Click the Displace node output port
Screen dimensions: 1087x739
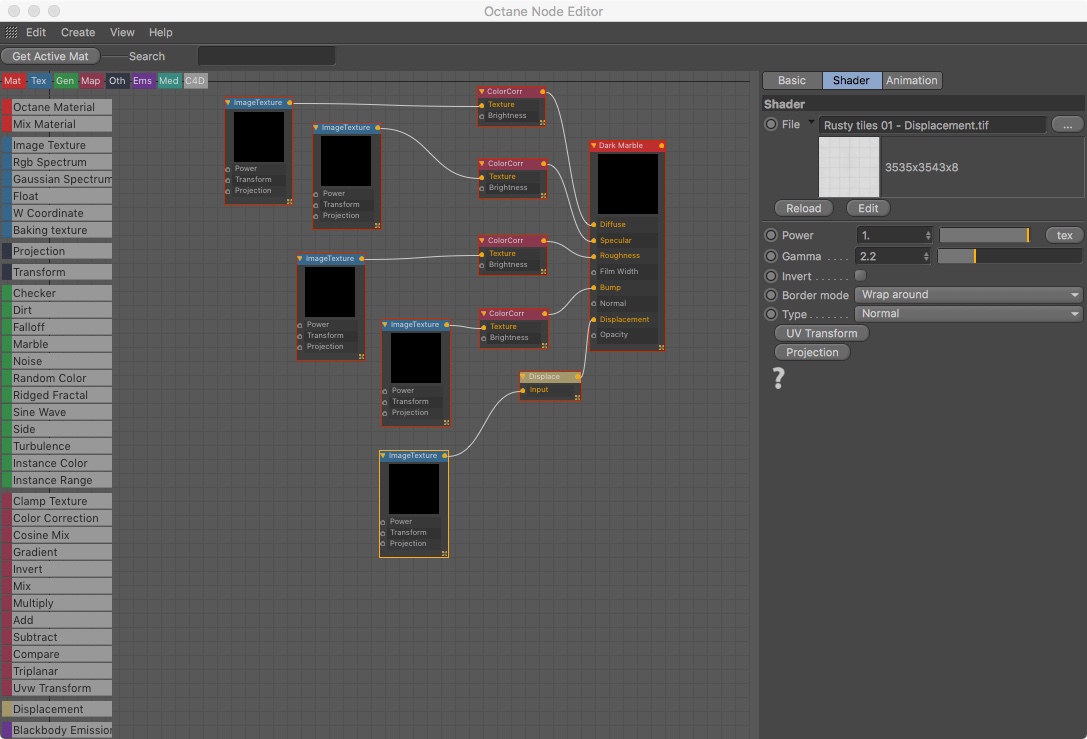pyautogui.click(x=577, y=376)
